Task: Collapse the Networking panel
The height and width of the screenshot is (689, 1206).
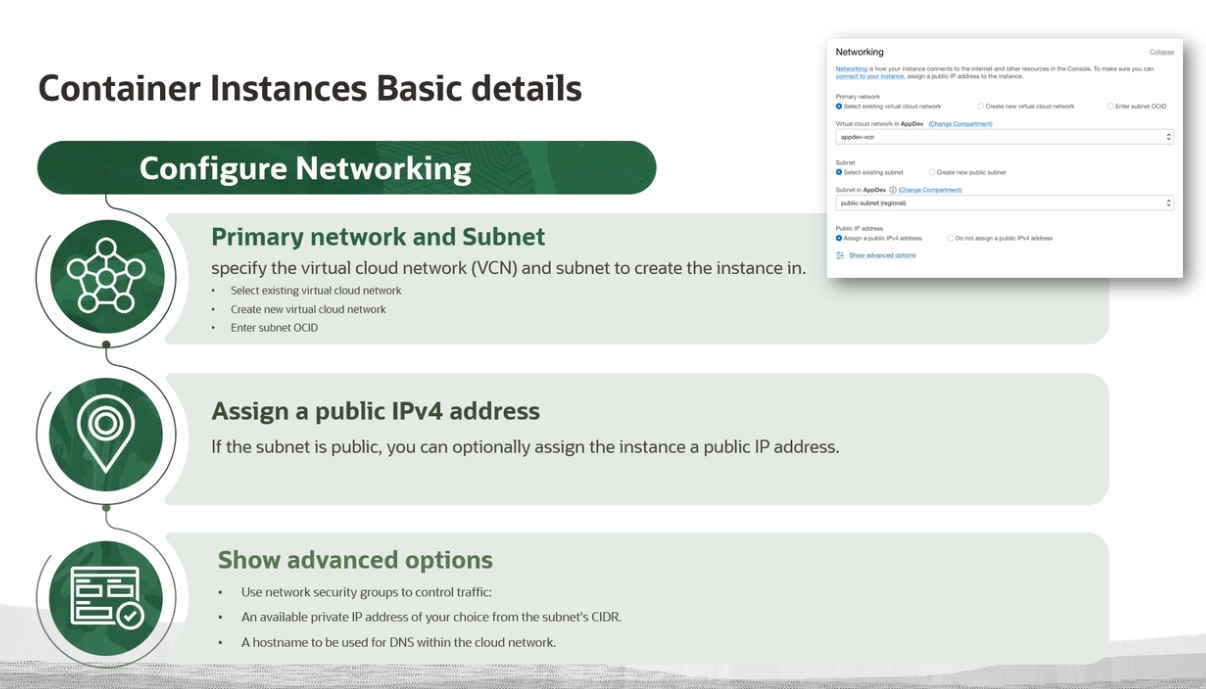Action: [x=1161, y=52]
